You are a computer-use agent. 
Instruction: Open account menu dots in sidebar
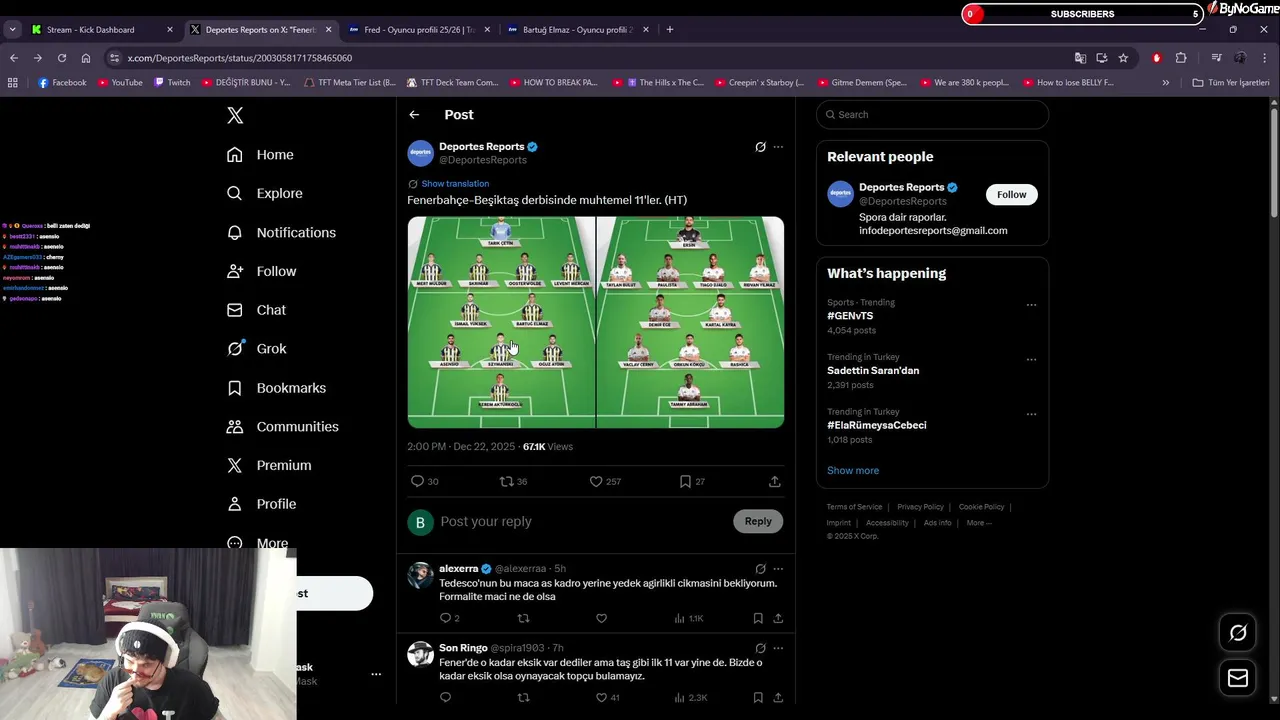(x=376, y=675)
